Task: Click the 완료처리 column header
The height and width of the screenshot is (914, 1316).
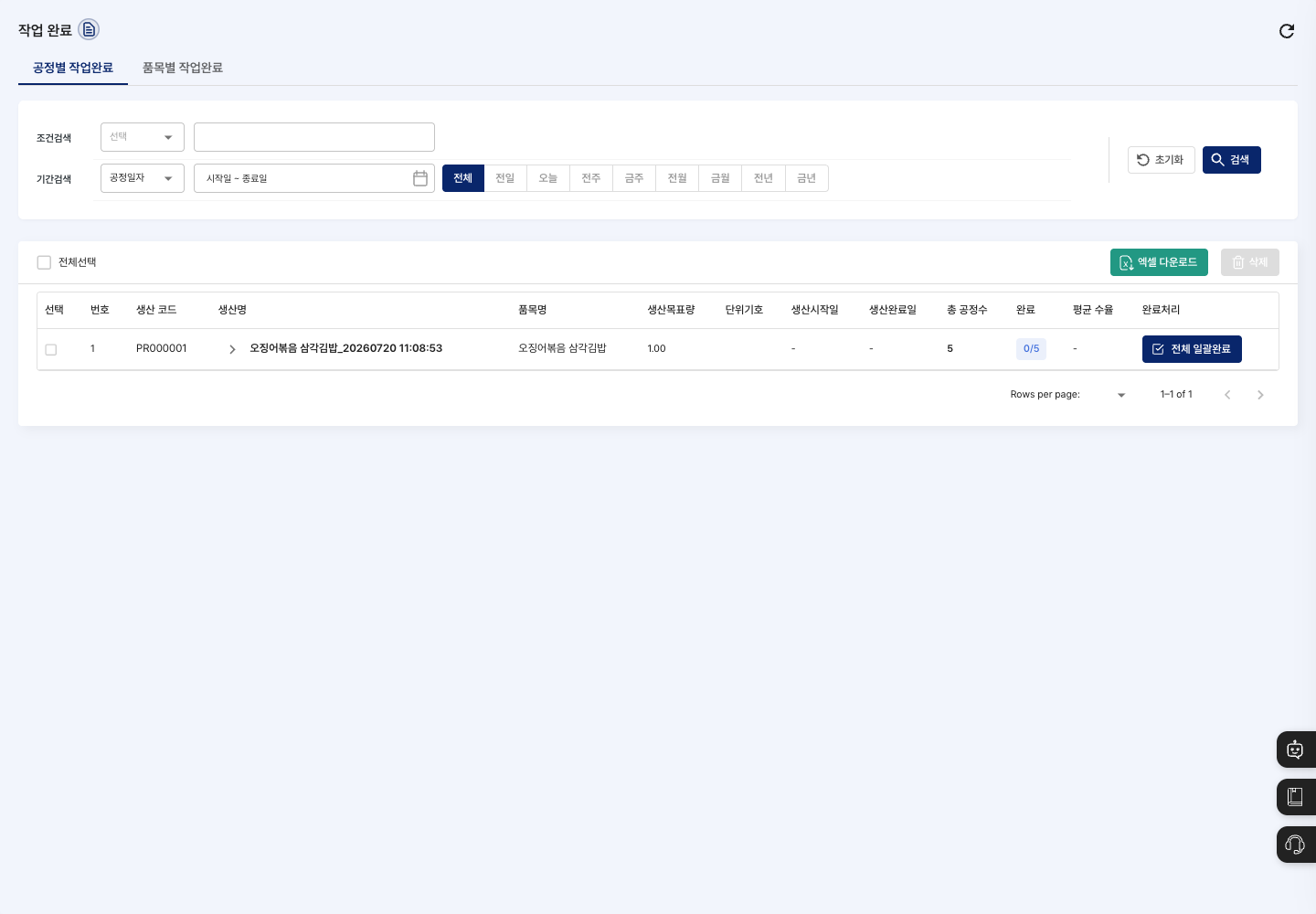Action: click(x=1161, y=310)
